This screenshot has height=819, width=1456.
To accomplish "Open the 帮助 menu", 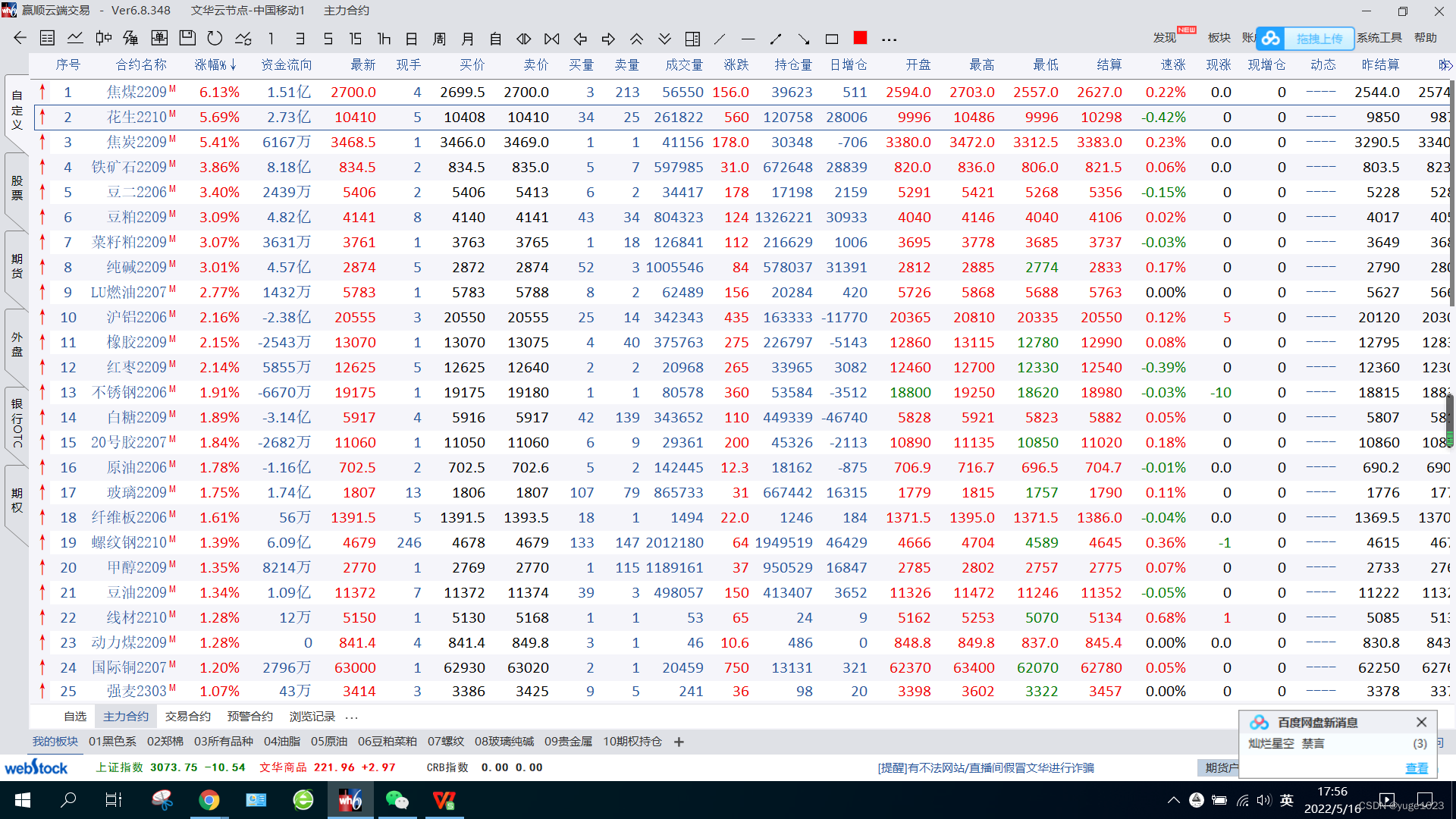I will (1426, 38).
